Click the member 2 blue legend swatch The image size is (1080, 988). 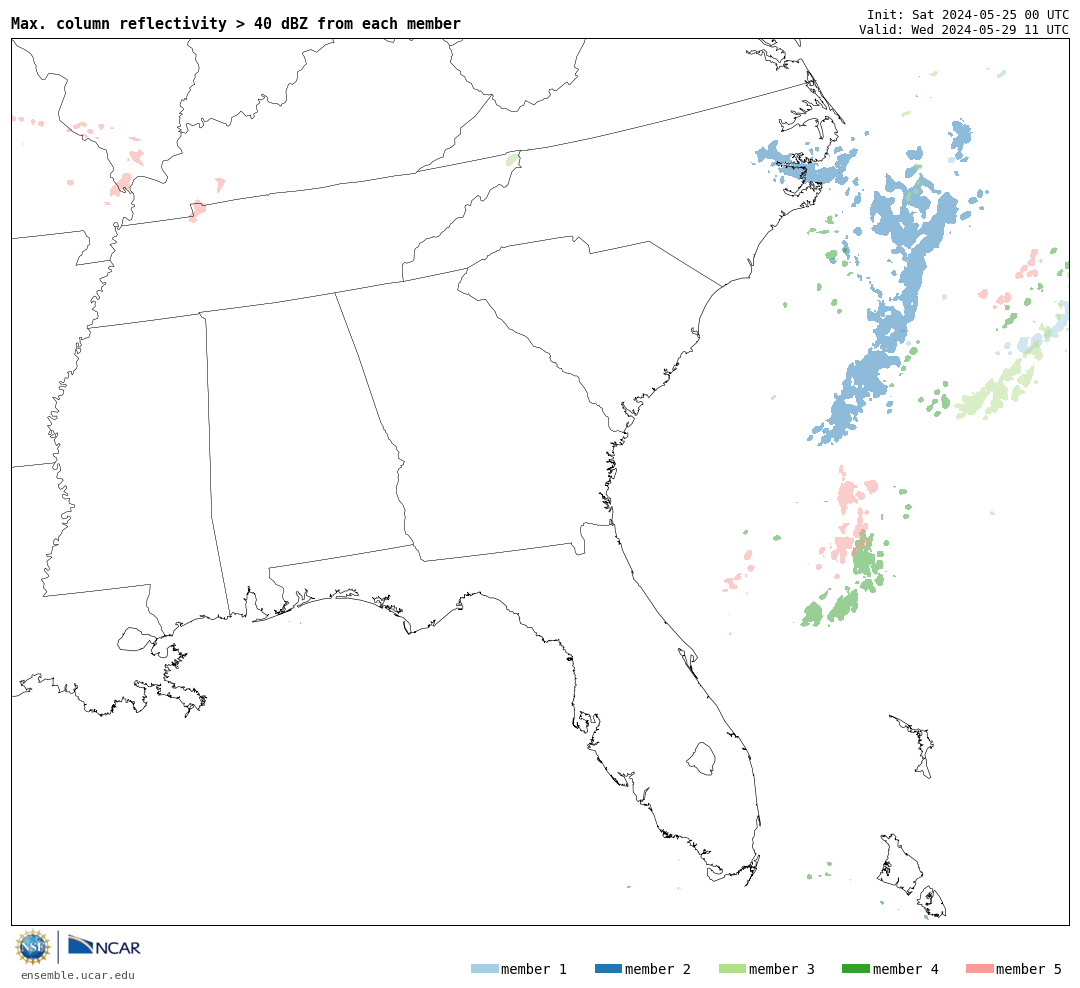point(608,969)
